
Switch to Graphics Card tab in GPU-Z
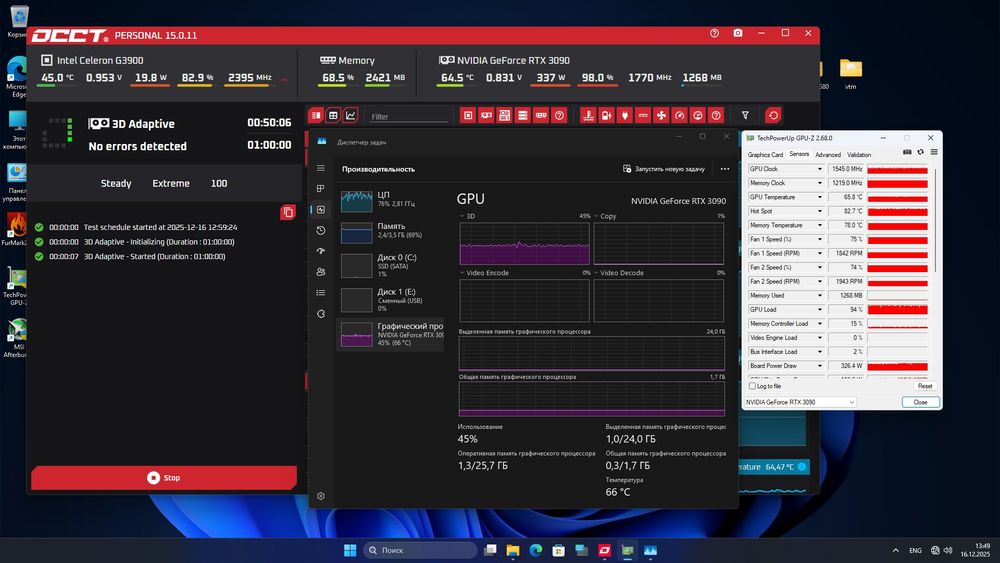(x=765, y=155)
